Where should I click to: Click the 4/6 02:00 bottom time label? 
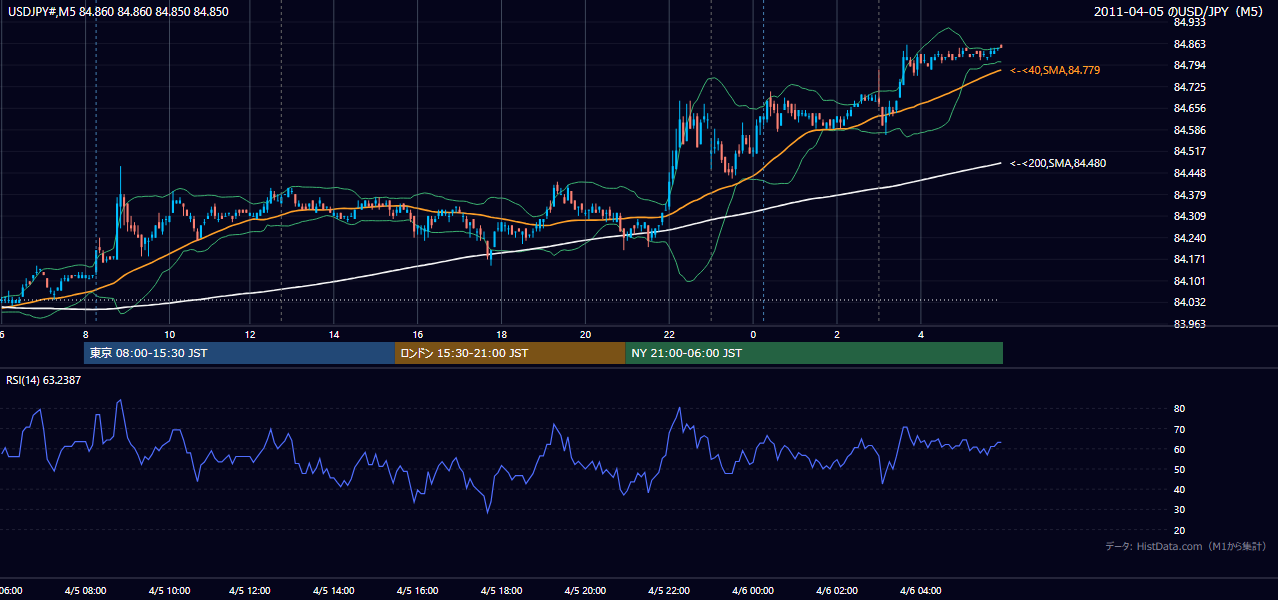[x=835, y=591]
